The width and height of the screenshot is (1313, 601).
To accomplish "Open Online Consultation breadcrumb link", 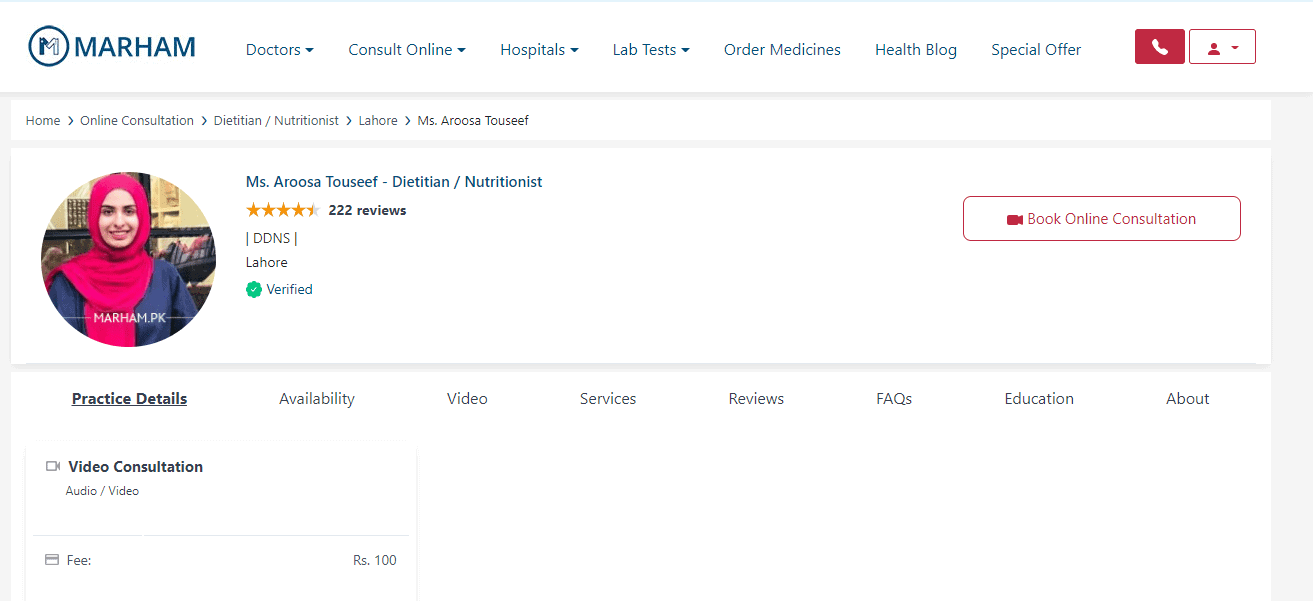I will pos(137,120).
